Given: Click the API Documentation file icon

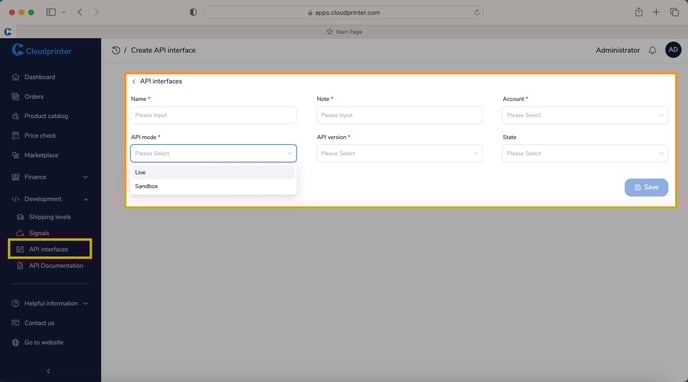Looking at the screenshot, I should (20, 266).
